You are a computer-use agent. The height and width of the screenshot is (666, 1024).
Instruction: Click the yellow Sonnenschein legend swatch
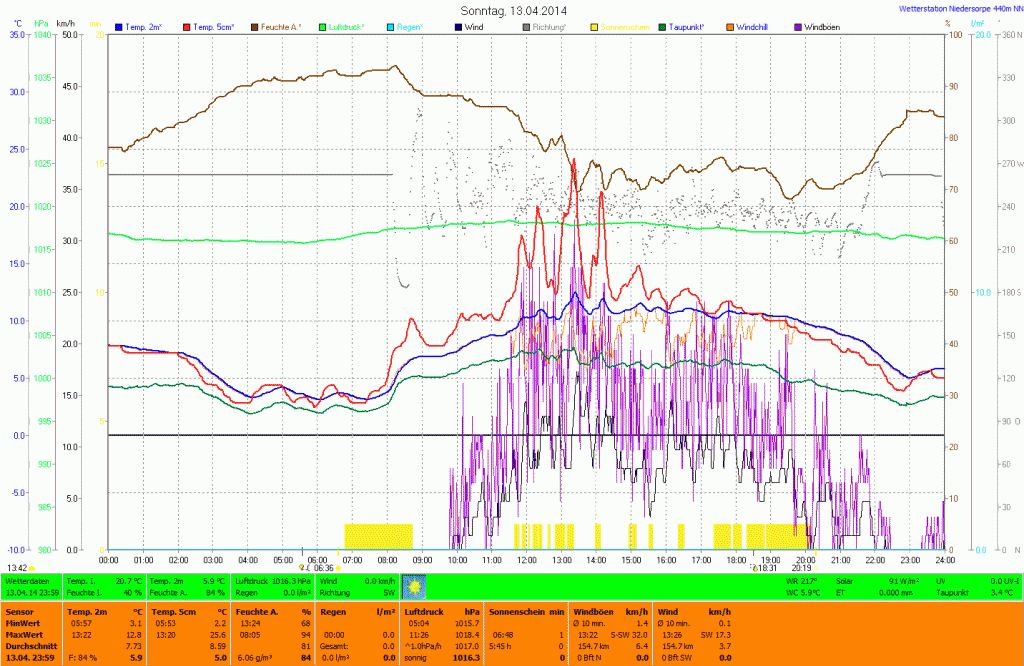click(x=593, y=26)
